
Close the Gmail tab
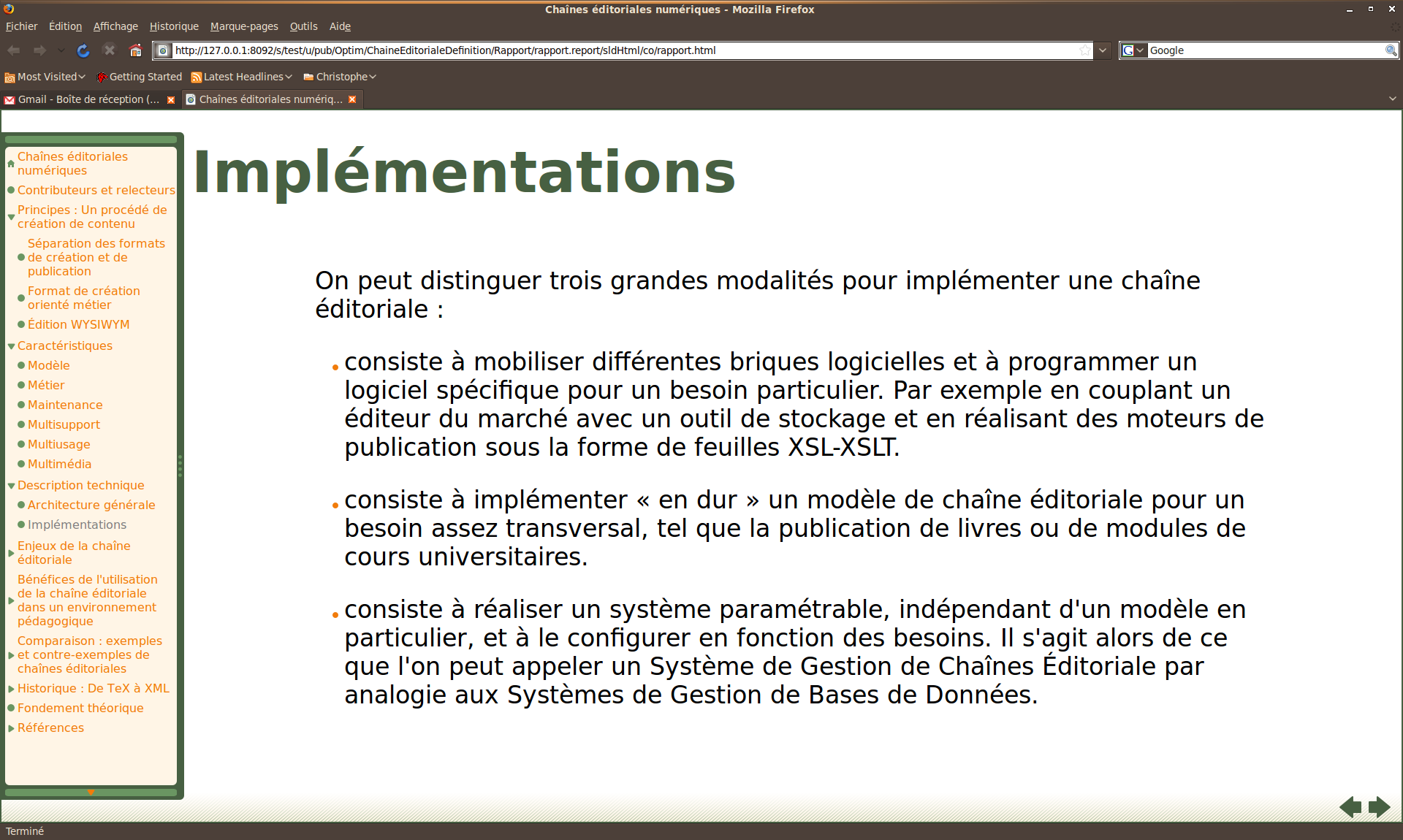pos(171,99)
